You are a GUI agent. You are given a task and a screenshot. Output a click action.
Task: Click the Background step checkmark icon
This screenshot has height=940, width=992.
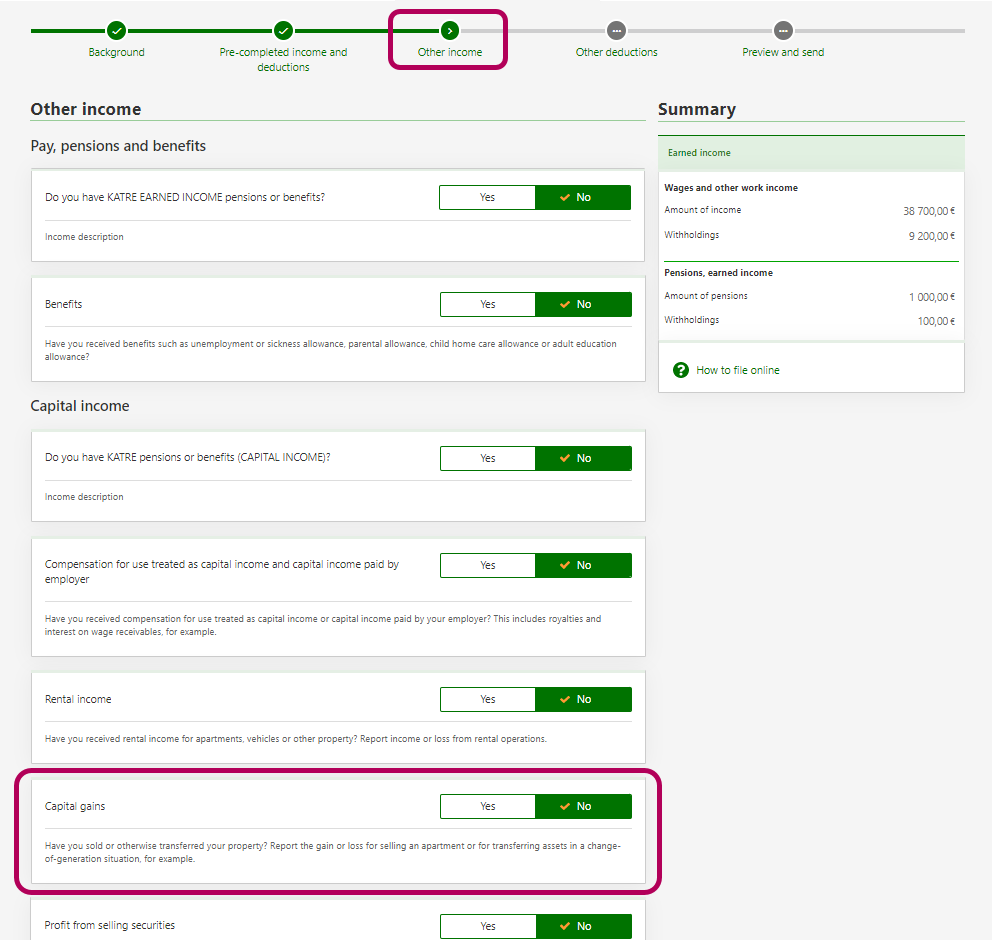pyautogui.click(x=116, y=31)
